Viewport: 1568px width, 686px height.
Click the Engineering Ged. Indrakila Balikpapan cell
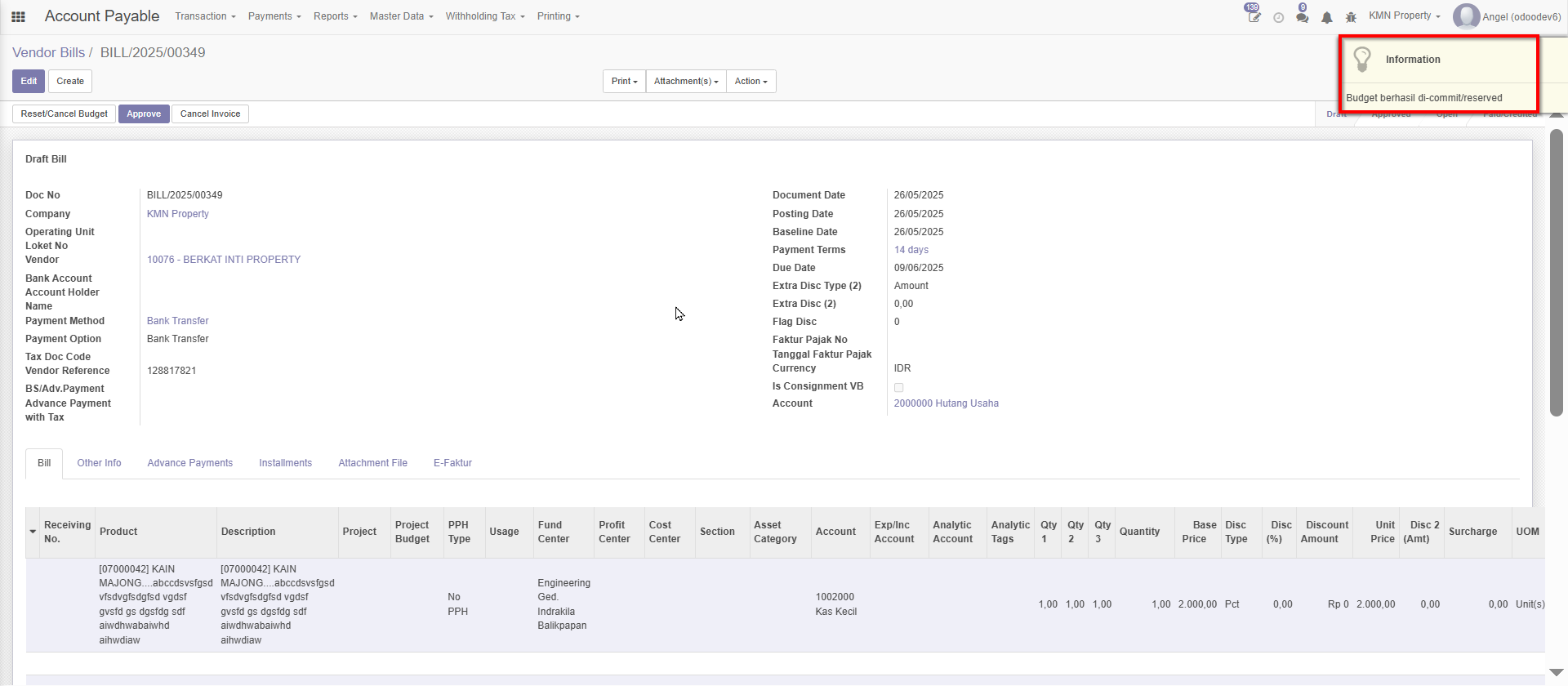(x=563, y=604)
